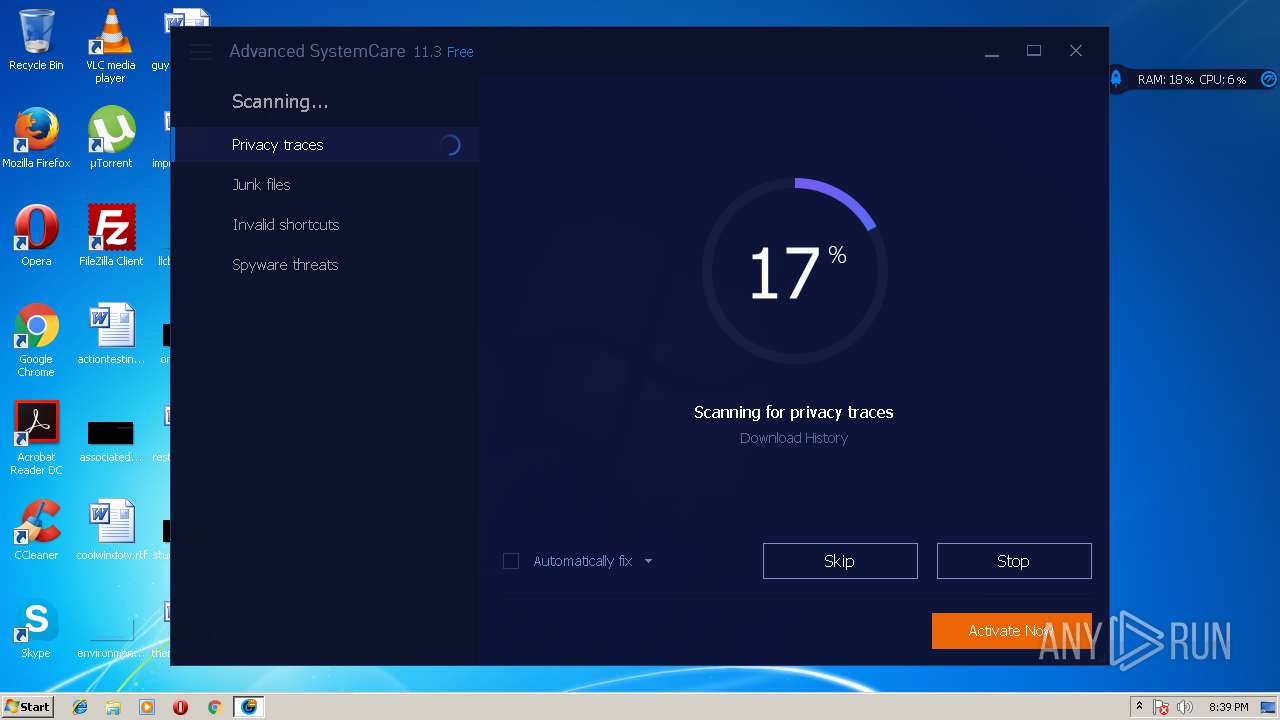Open VLC media player desktop icon
This screenshot has height=720, width=1280.
coord(110,46)
